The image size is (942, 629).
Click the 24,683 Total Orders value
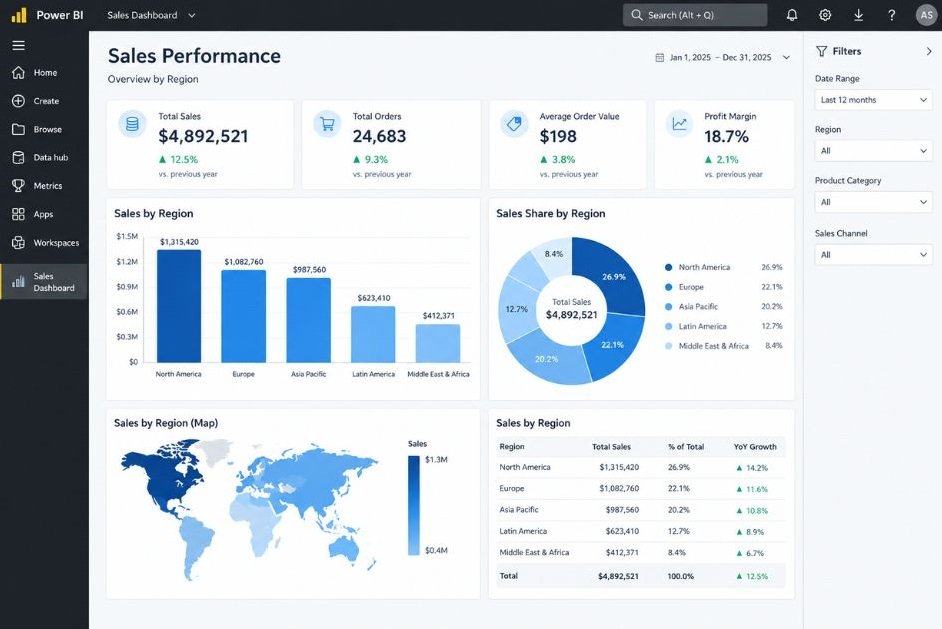(x=379, y=136)
